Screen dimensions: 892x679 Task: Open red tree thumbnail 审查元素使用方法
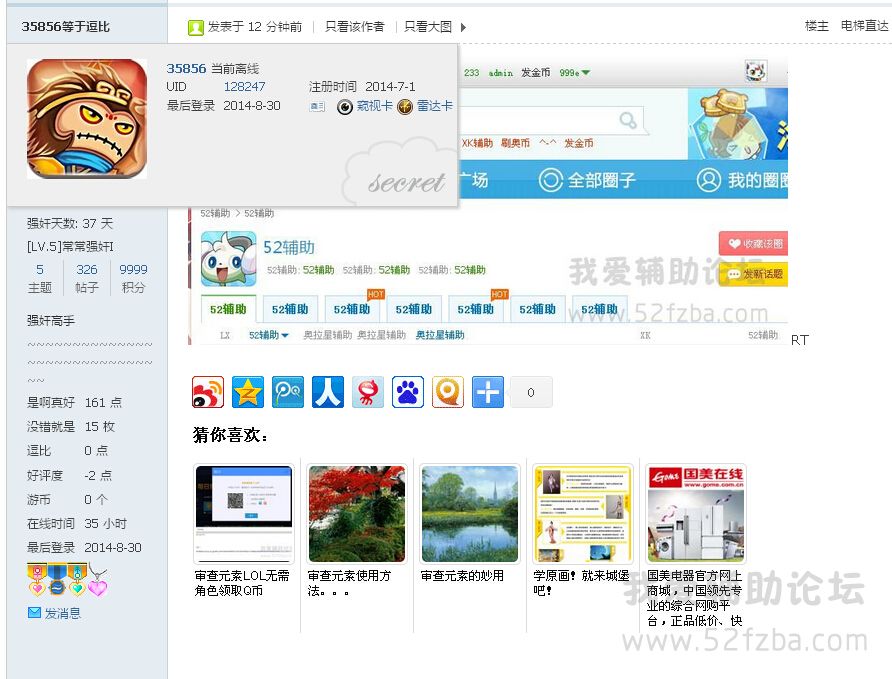click(357, 513)
